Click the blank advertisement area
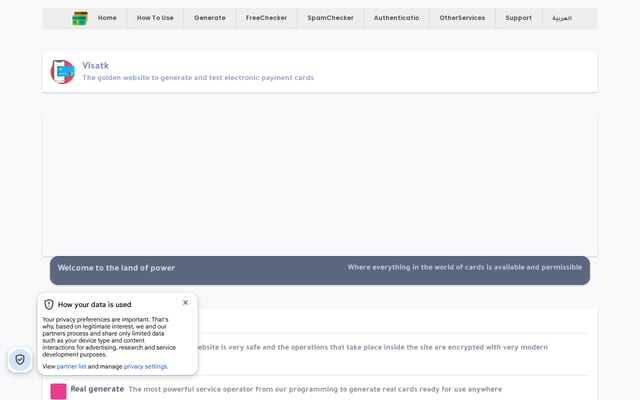 320,187
